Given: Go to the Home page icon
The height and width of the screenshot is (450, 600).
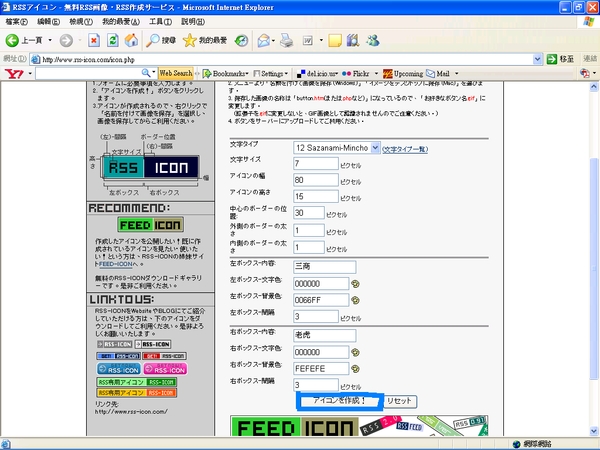Looking at the screenshot, I should coord(131,40).
